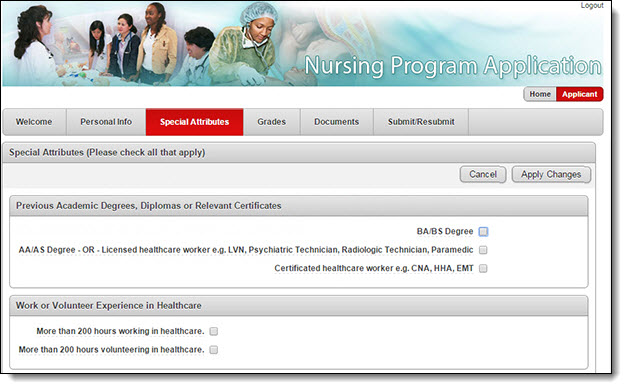Click More than 200 hours volunteering label
Image resolution: width=627 pixels, height=389 pixels.
point(111,349)
